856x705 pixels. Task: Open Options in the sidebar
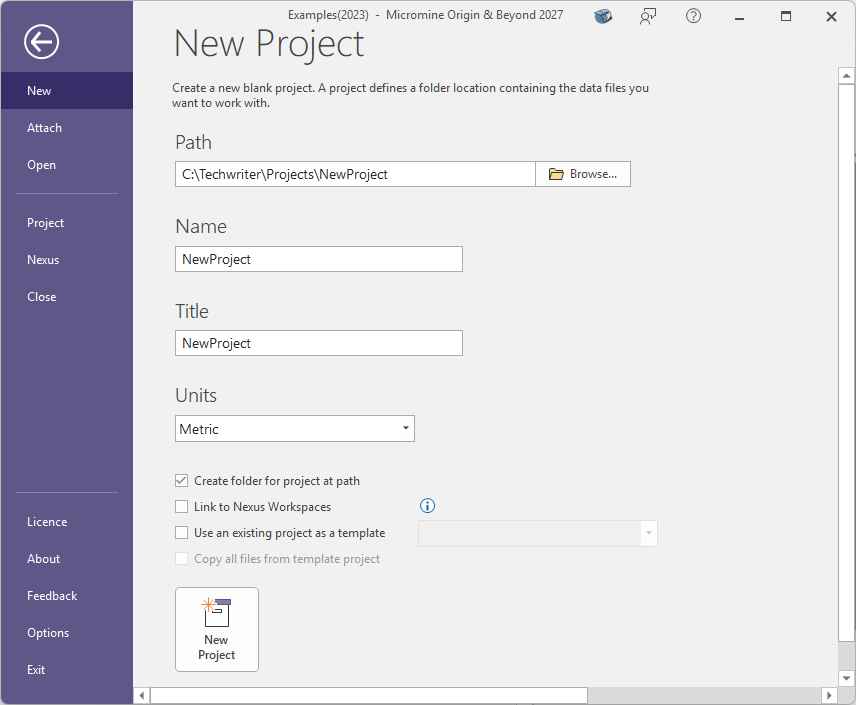click(x=67, y=633)
